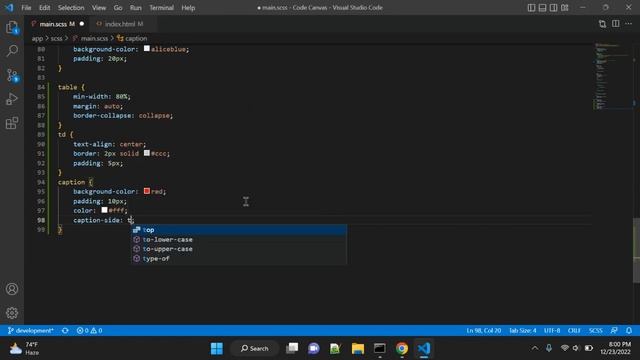The height and width of the screenshot is (360, 640).
Task: Switch to the index.html tab
Action: pyautogui.click(x=123, y=24)
